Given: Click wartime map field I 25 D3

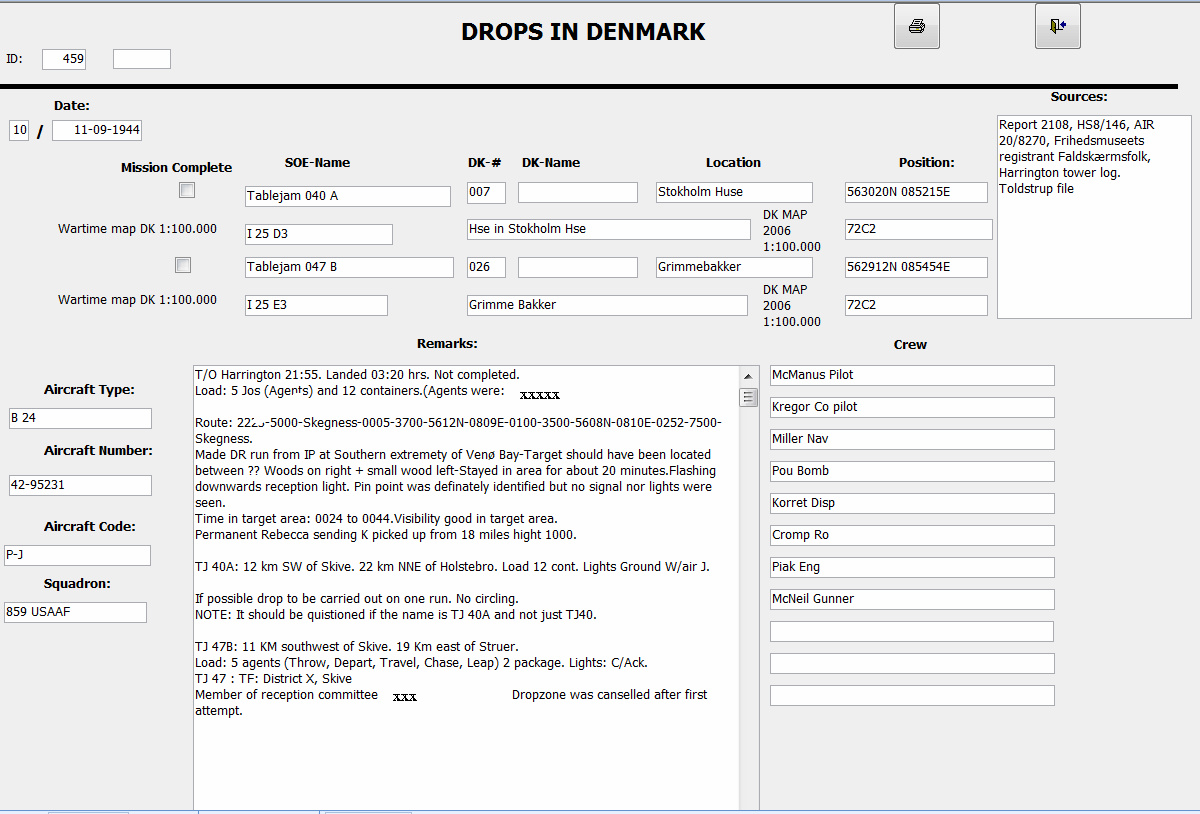Looking at the screenshot, I should point(319,234).
